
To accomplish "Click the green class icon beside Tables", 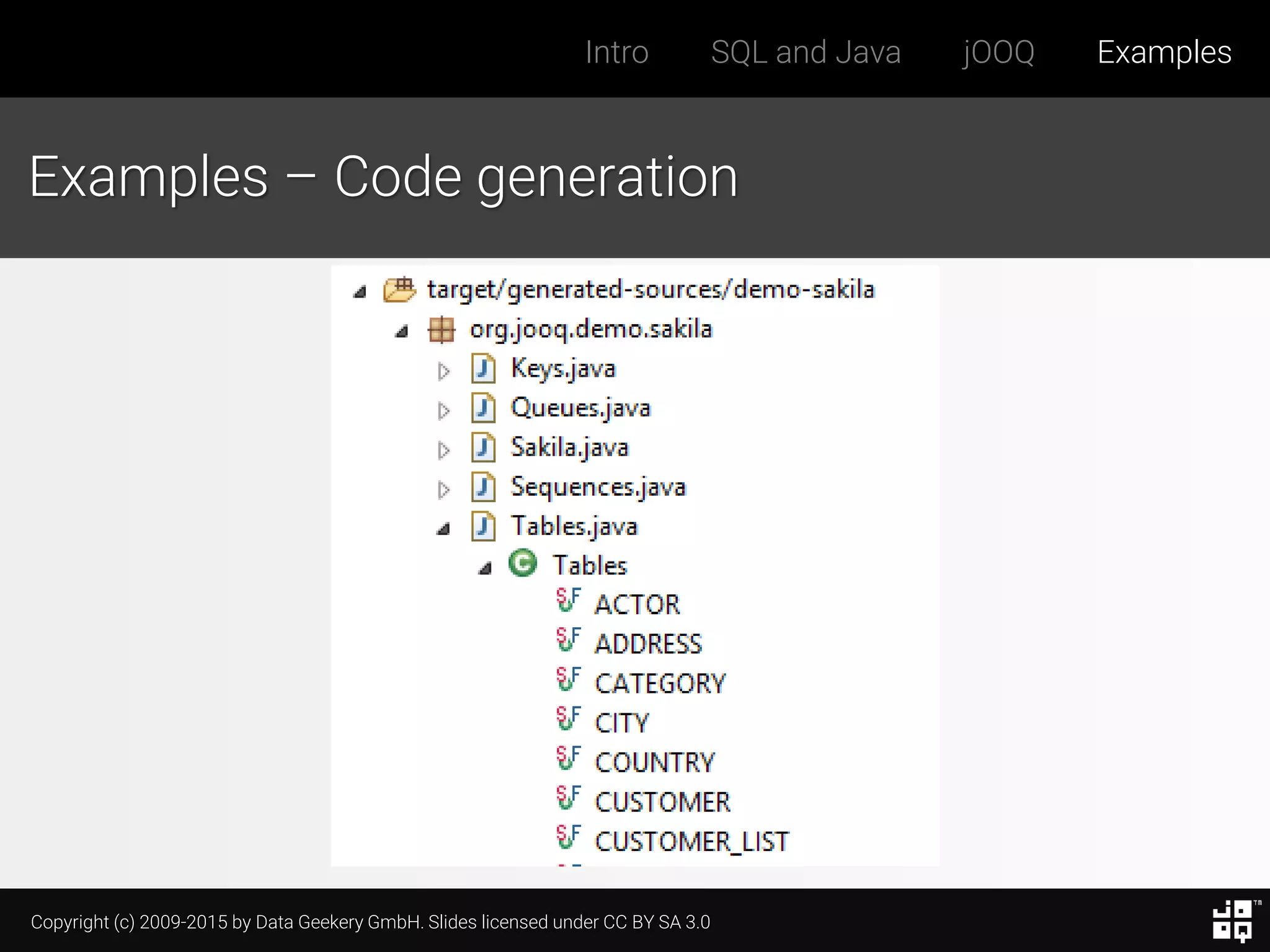I will [x=522, y=564].
